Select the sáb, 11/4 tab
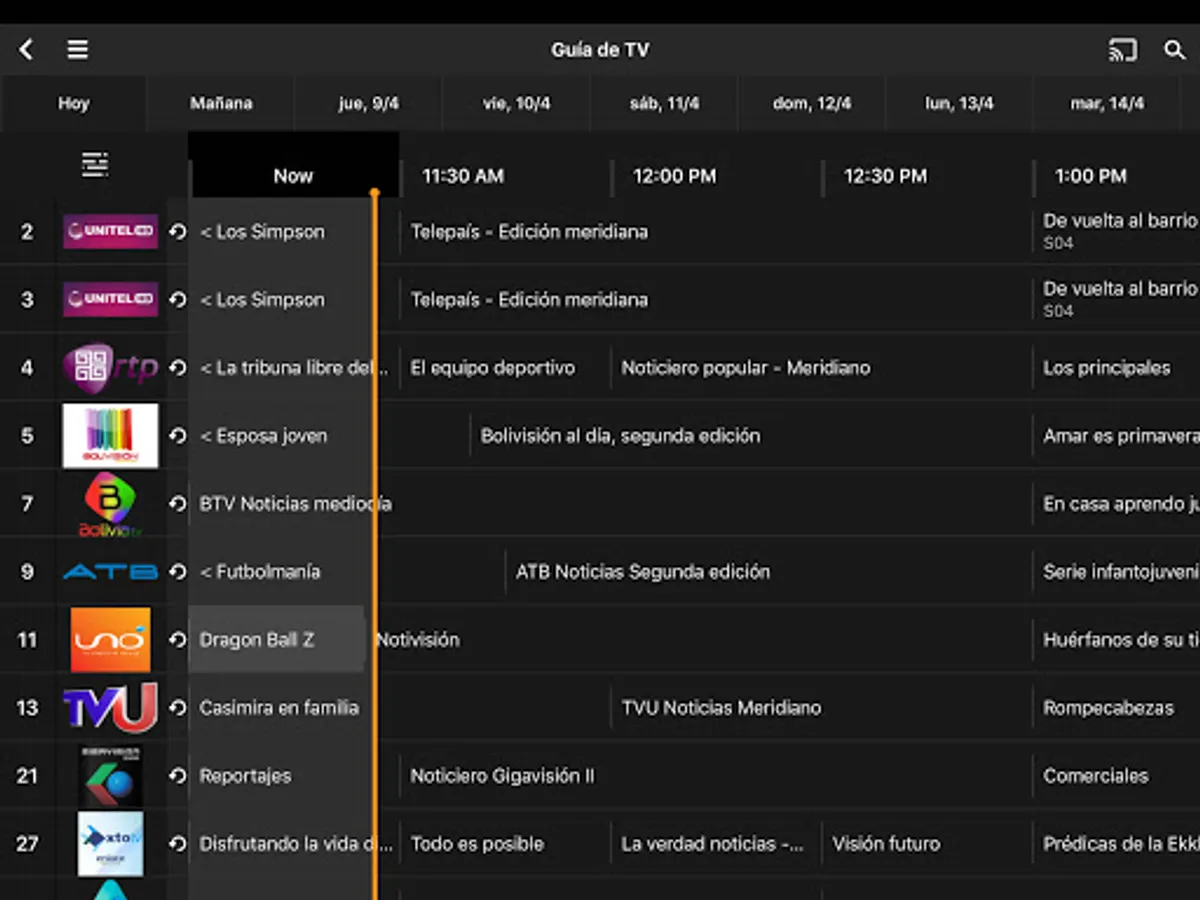Image resolution: width=1200 pixels, height=900 pixels. [x=665, y=103]
